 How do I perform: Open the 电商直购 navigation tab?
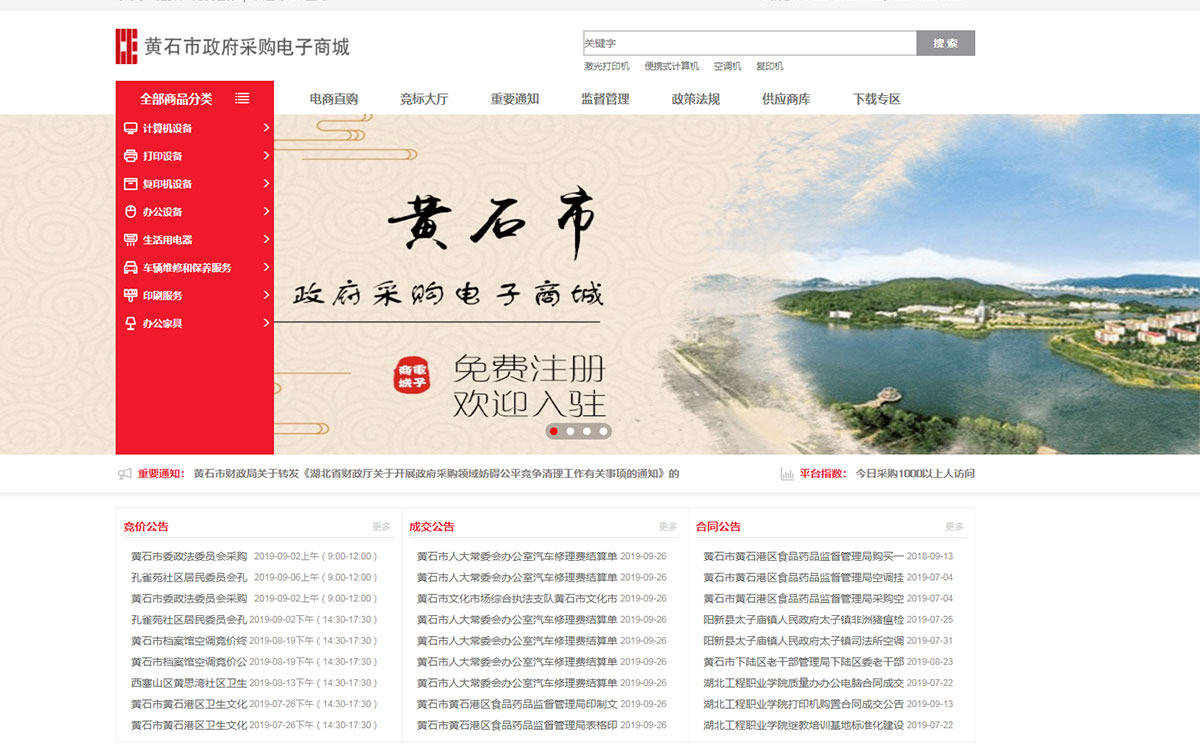coord(333,99)
